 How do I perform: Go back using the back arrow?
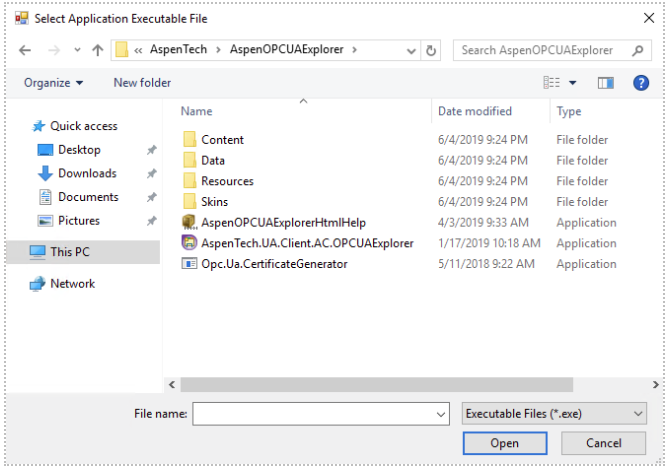point(25,50)
